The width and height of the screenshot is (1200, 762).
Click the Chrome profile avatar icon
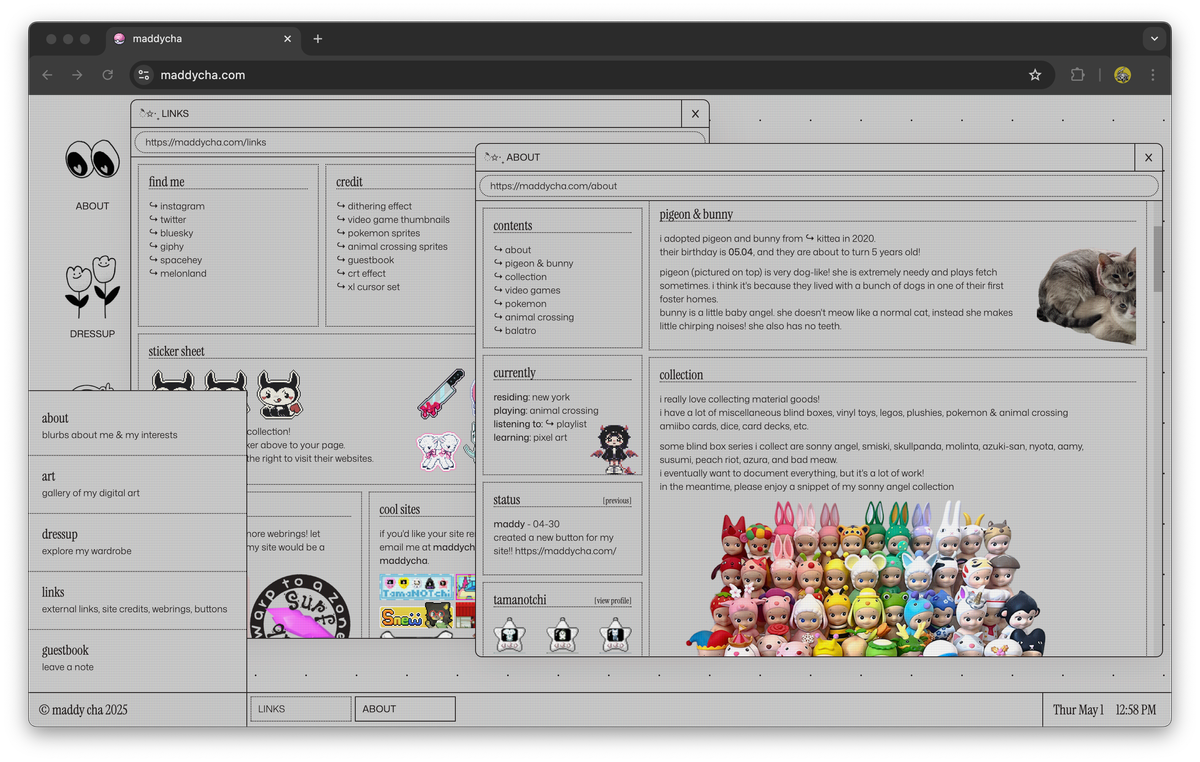tap(1122, 75)
